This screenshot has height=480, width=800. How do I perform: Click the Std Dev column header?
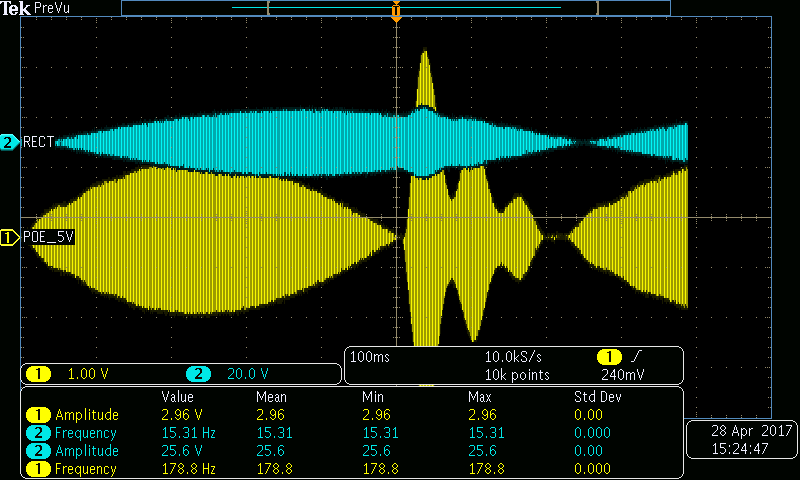click(x=597, y=397)
